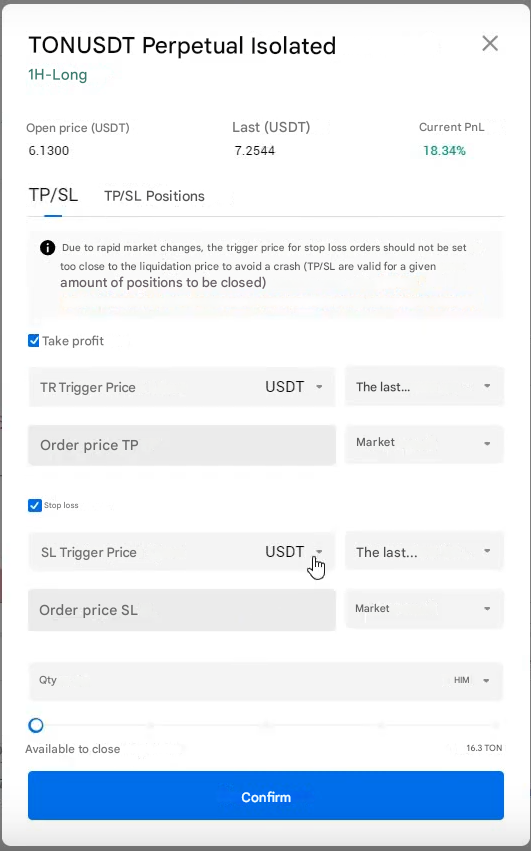Click the Order price TP field
Viewport: 531px width, 851px height.
click(x=182, y=445)
